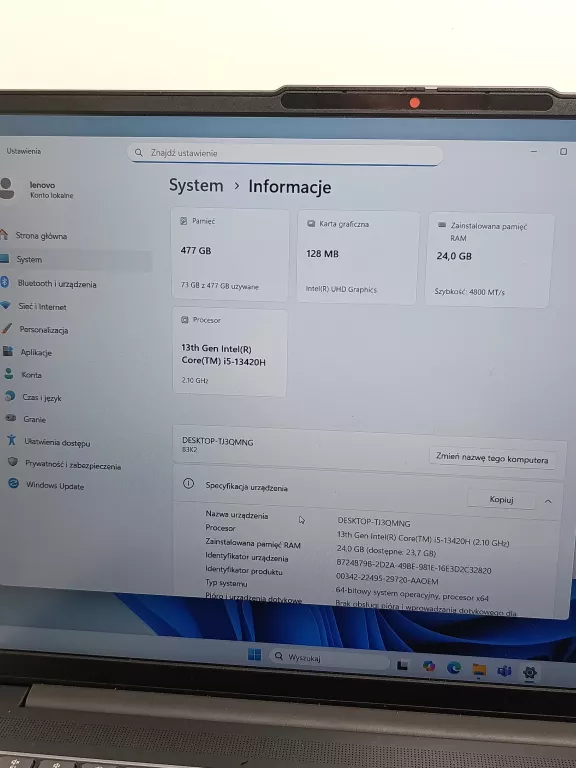The width and height of the screenshot is (576, 768).
Task: Open Task View from the taskbar
Action: point(403,665)
